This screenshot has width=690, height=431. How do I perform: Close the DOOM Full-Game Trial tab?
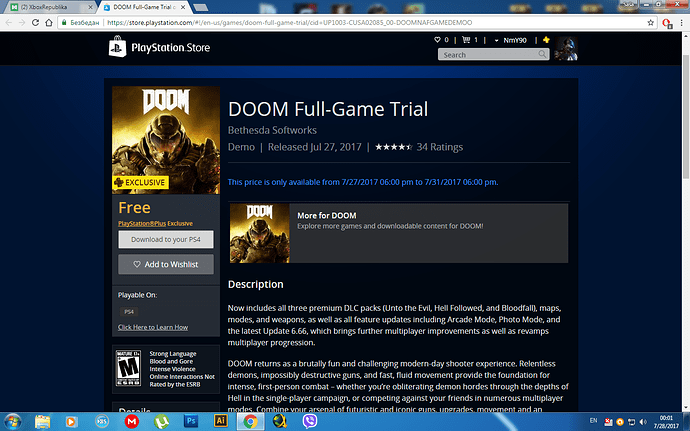184,7
